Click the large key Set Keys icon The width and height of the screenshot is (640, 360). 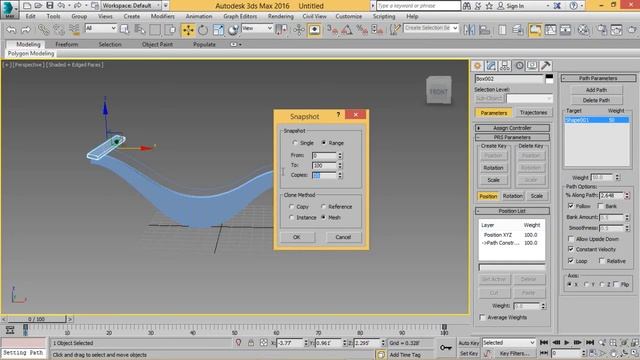click(x=445, y=347)
